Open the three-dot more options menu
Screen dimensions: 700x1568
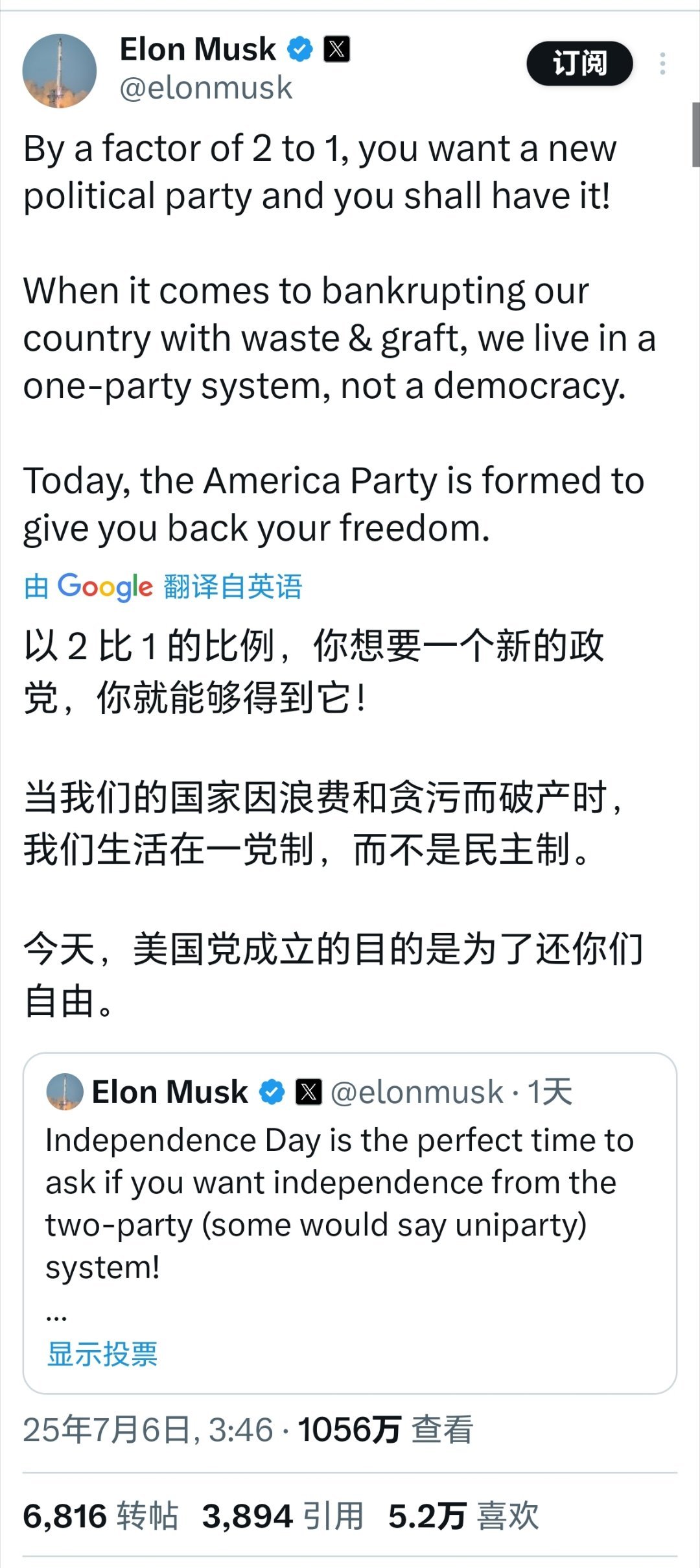click(662, 64)
